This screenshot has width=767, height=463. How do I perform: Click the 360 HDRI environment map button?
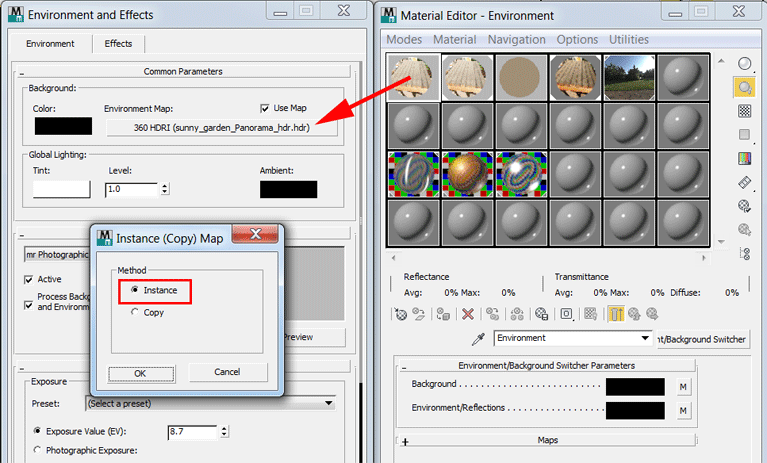(x=222, y=128)
